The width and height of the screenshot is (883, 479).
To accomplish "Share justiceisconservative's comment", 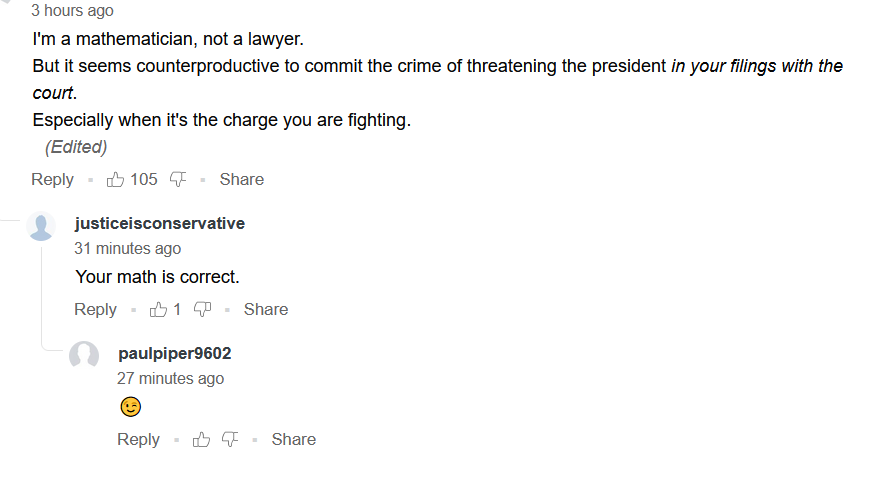I will pos(266,310).
